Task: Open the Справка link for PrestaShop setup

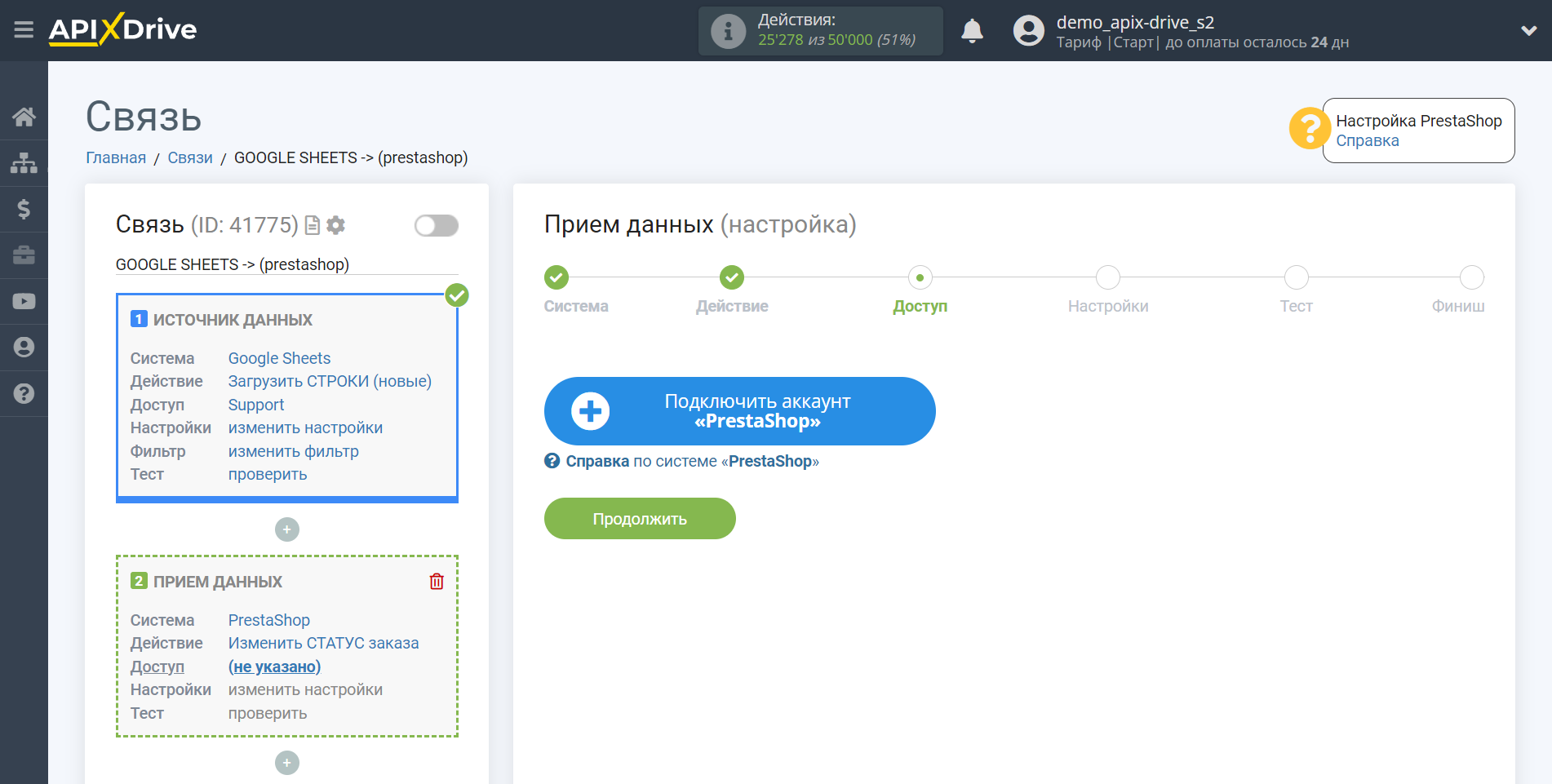Action: tap(1367, 140)
